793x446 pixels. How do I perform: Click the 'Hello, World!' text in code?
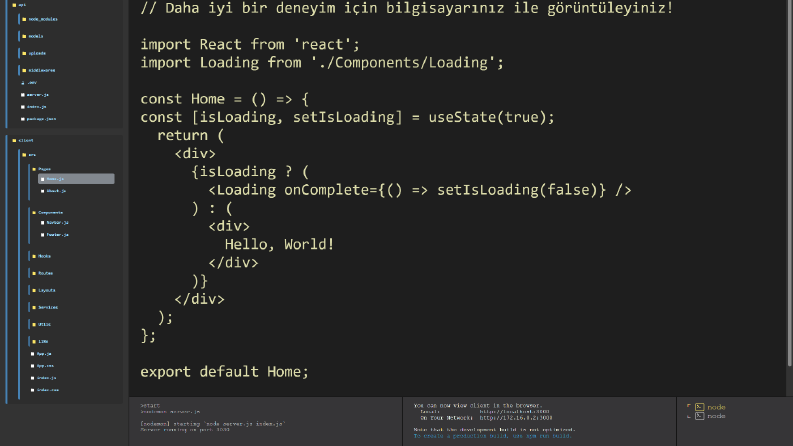279,244
